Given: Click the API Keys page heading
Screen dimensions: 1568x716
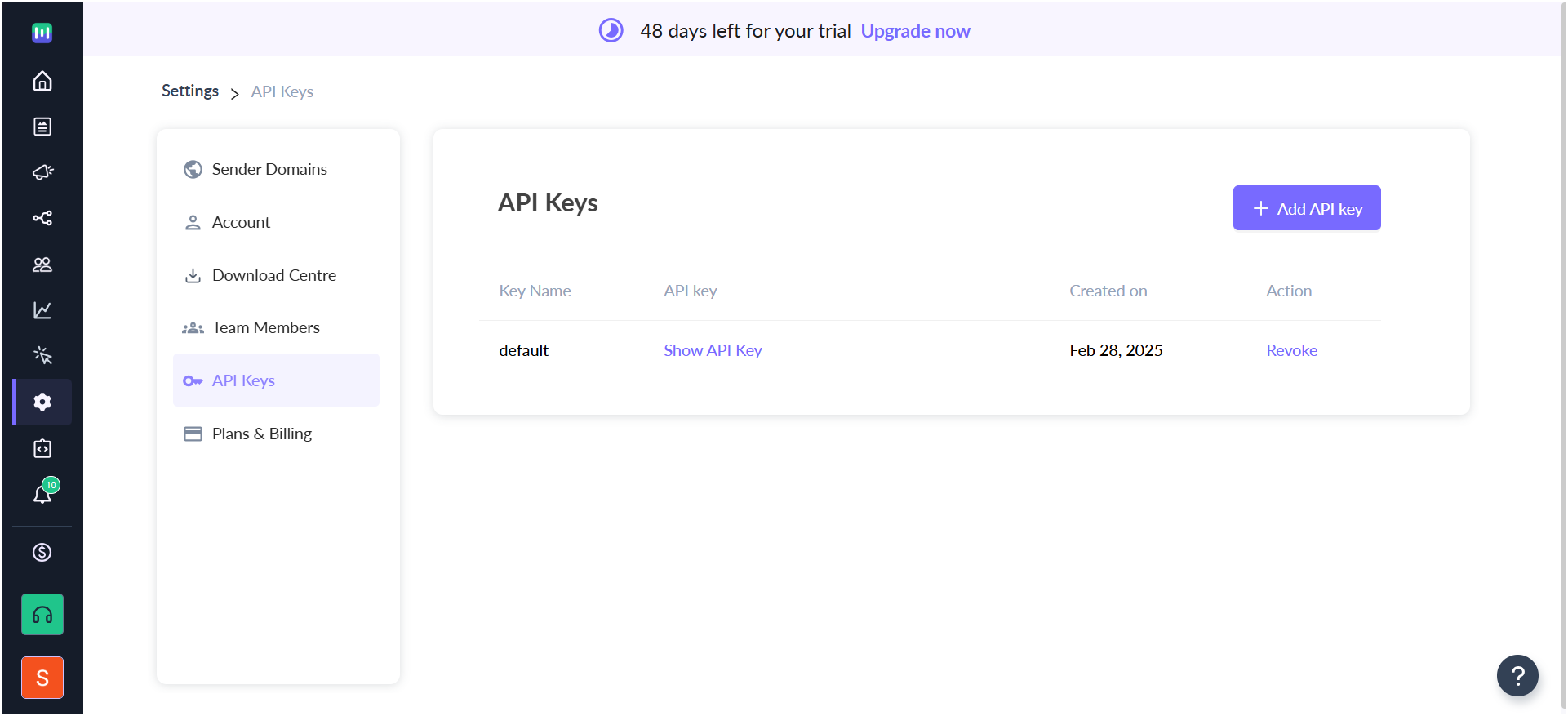Looking at the screenshot, I should (x=548, y=202).
